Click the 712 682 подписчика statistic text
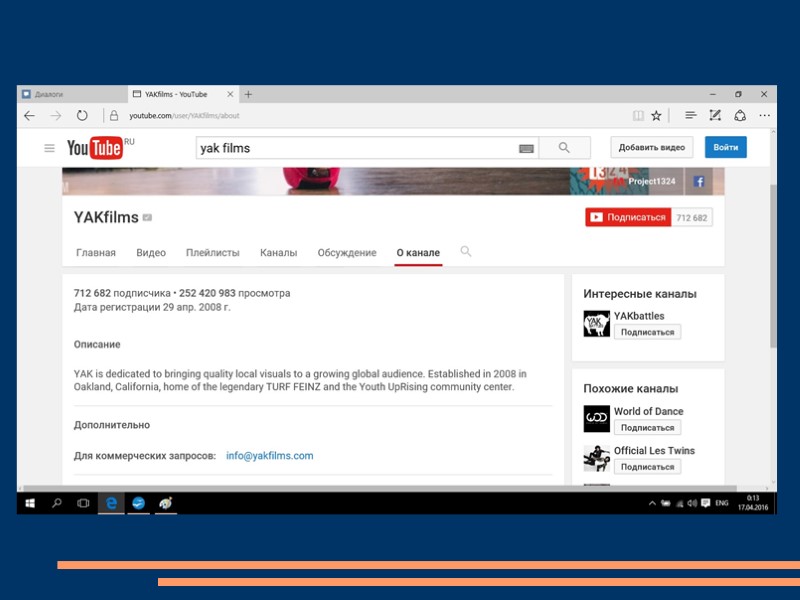This screenshot has height=600, width=800. click(x=122, y=293)
